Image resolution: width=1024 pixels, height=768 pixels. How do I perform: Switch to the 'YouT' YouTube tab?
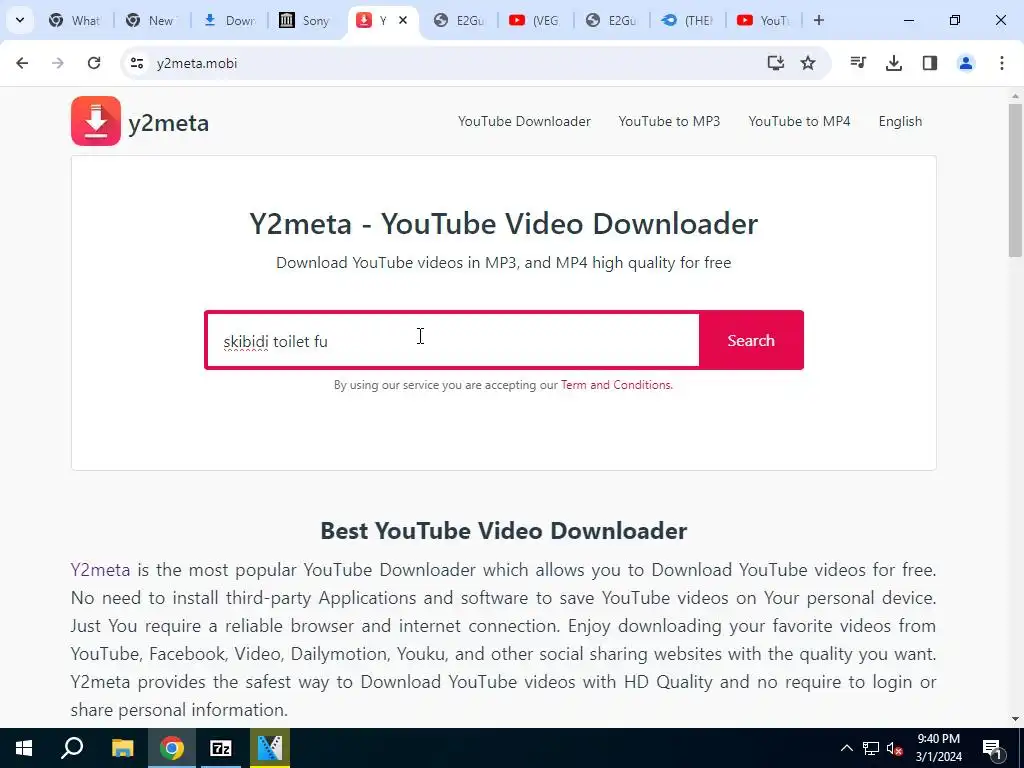[x=763, y=20]
